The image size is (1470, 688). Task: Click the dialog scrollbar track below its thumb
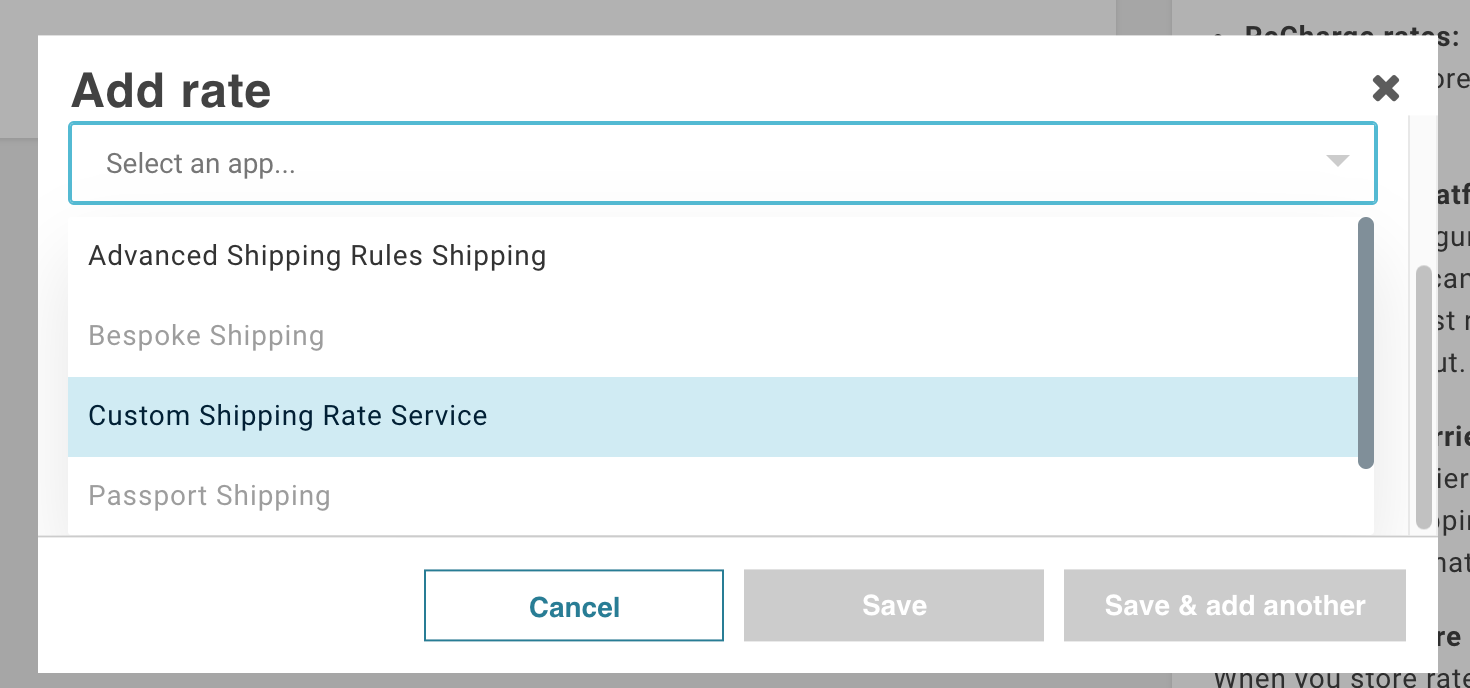[x=1424, y=533]
